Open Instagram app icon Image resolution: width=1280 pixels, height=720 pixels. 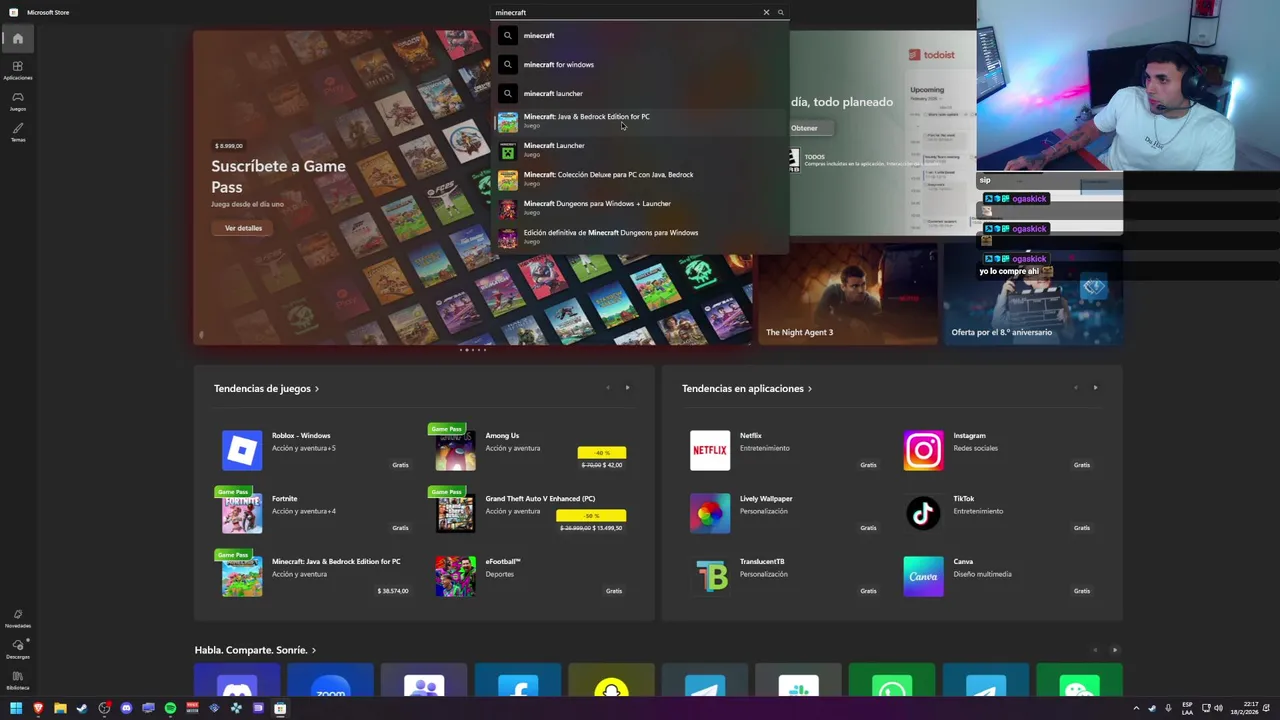click(x=923, y=450)
